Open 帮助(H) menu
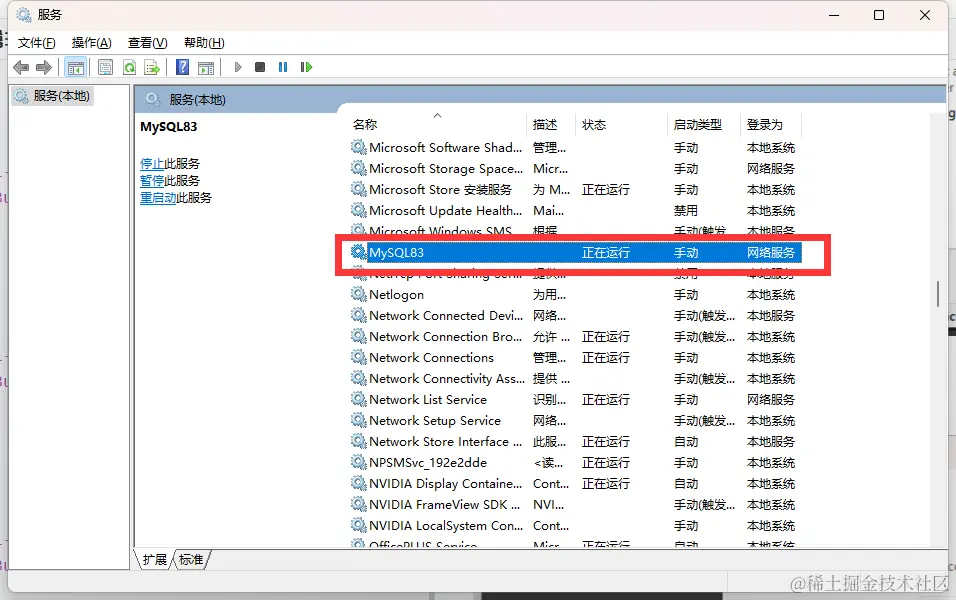This screenshot has width=956, height=600. 204,43
